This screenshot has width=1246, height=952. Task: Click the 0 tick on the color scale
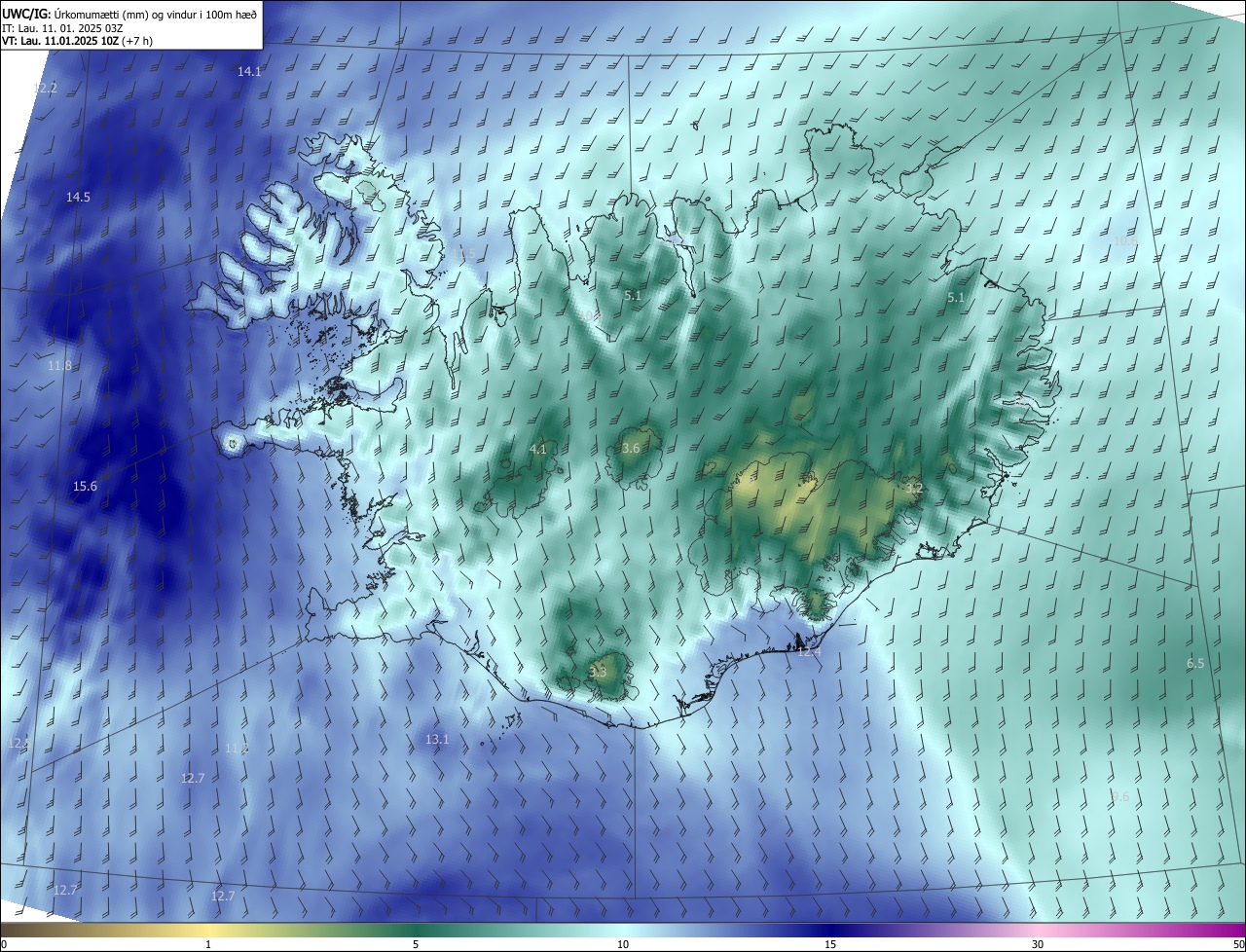[4, 944]
